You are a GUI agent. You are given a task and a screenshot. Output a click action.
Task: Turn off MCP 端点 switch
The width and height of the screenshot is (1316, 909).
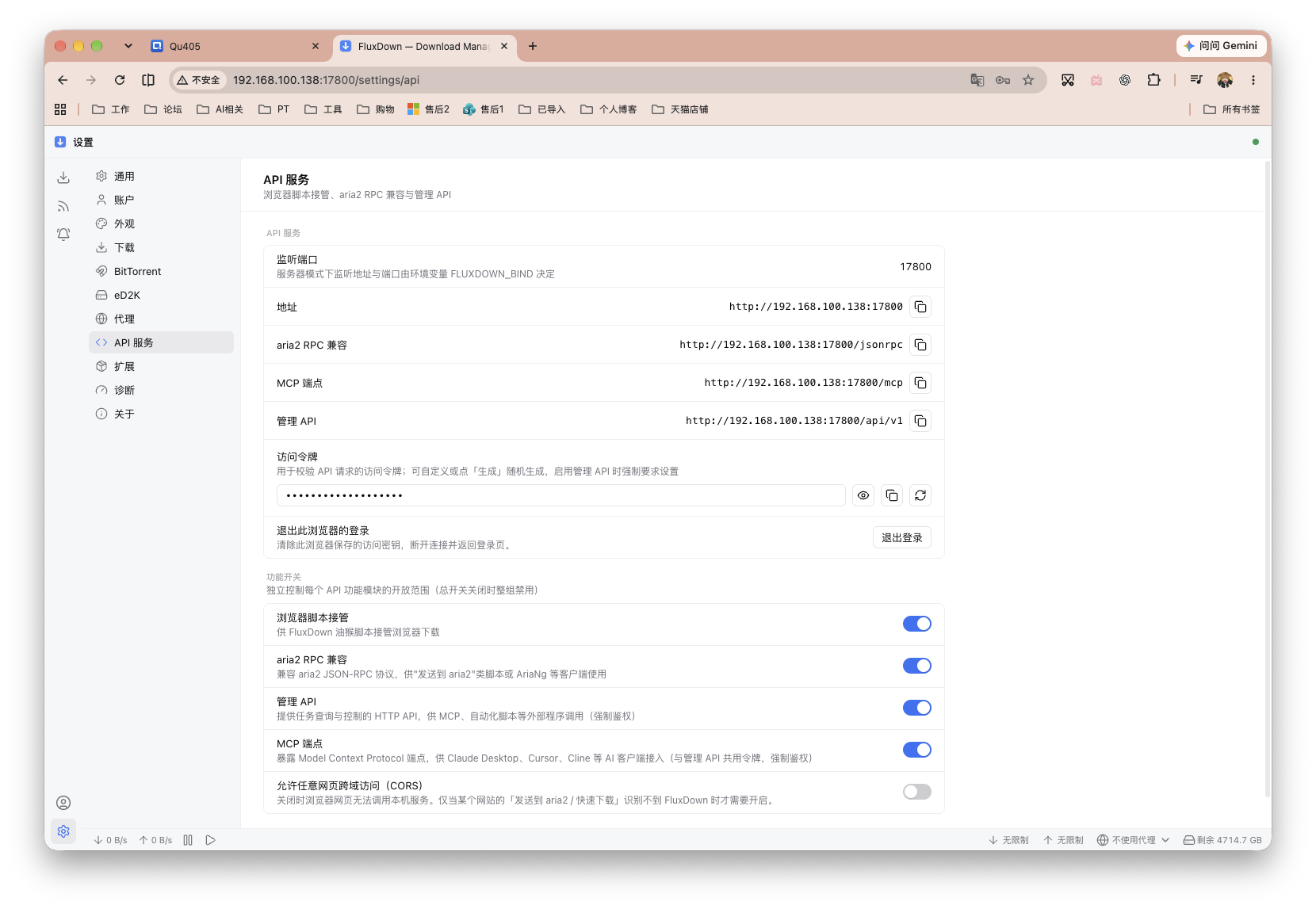(917, 750)
